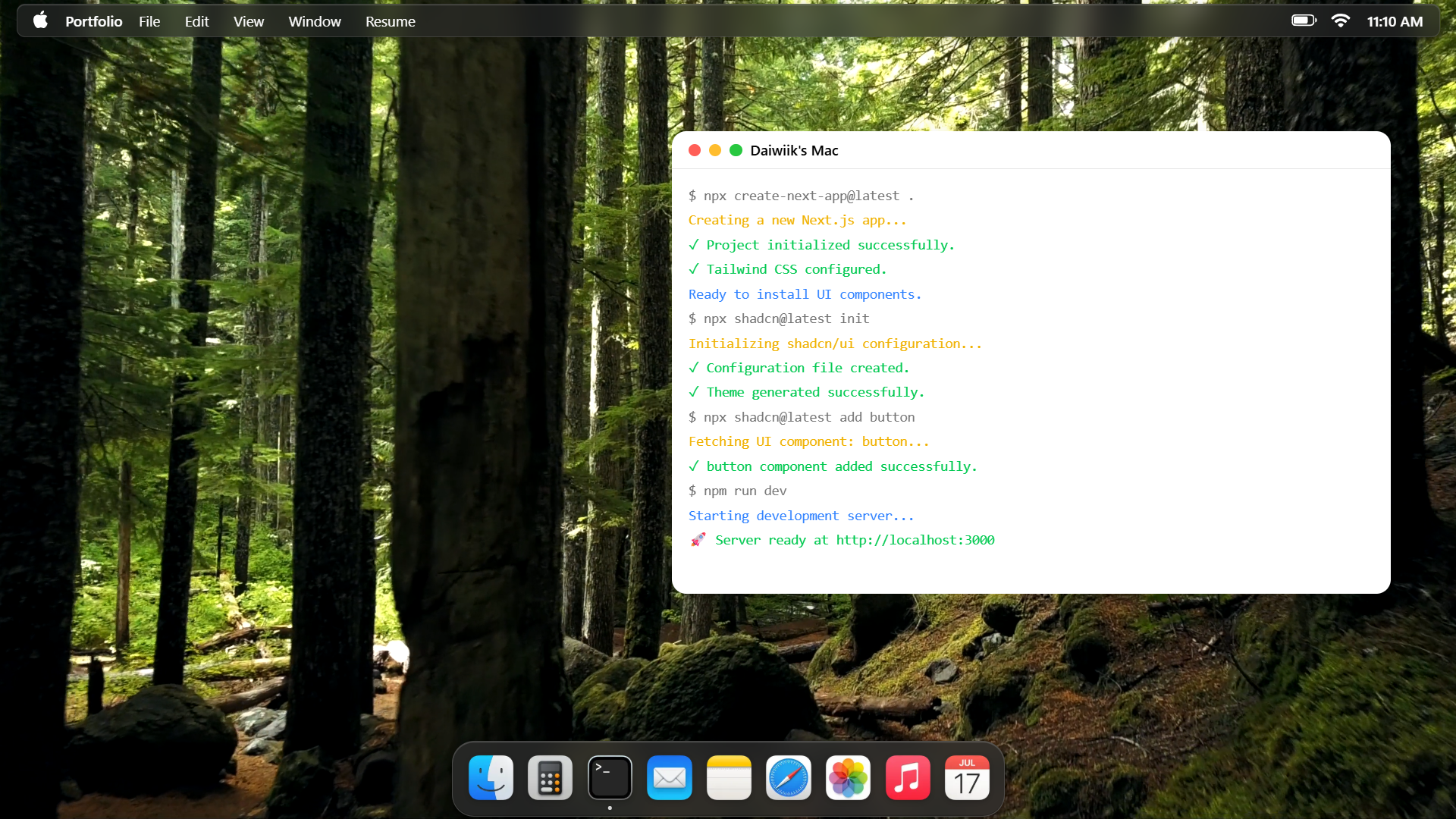Open the Mail app

tap(669, 777)
